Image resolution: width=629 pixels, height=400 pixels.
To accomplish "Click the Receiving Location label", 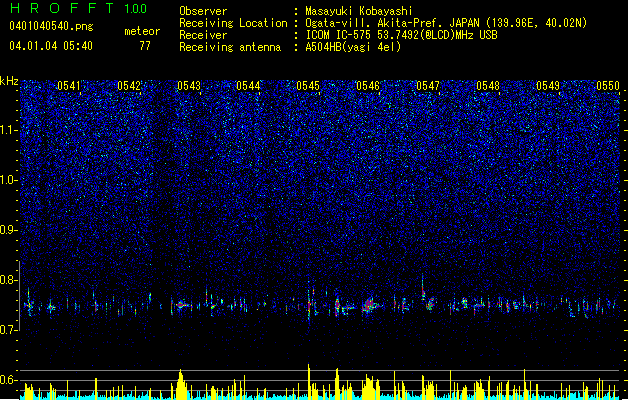I will point(233,23).
